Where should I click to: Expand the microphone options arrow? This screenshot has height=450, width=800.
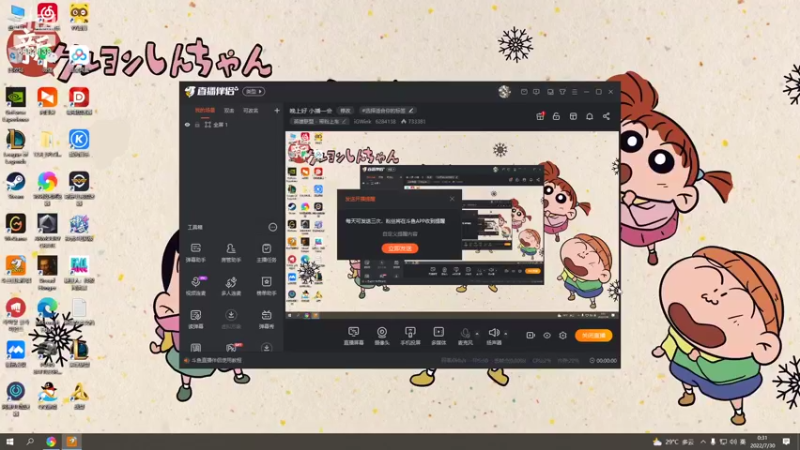(477, 334)
